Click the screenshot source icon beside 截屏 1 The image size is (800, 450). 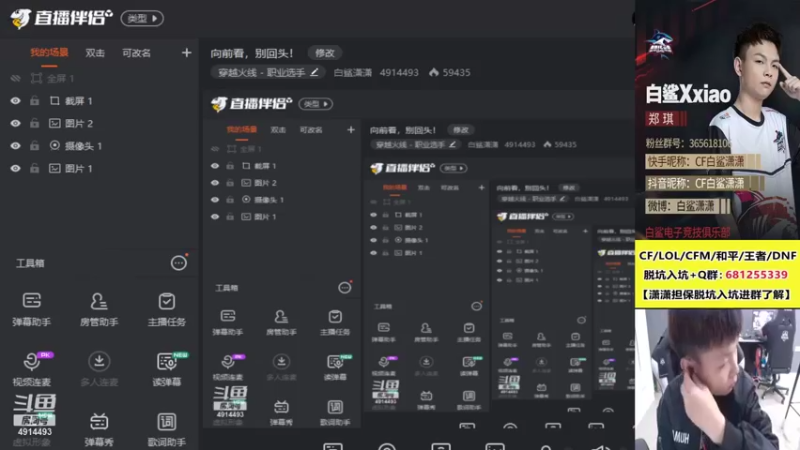[55, 101]
